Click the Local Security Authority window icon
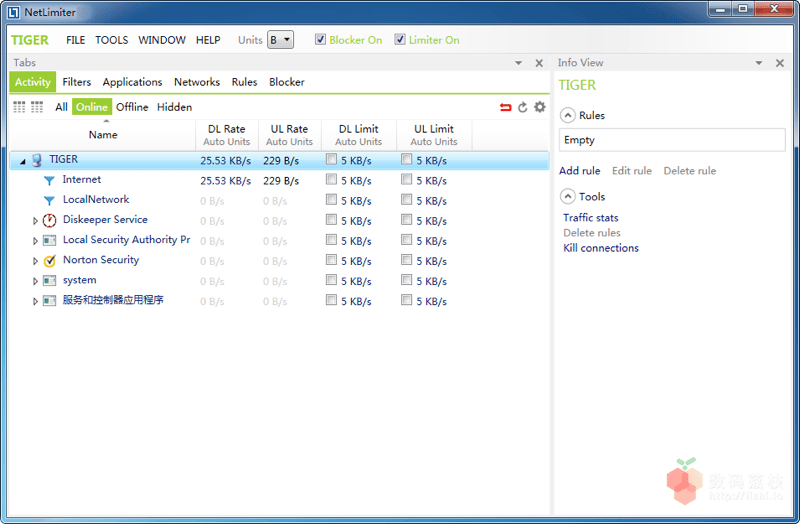800x524 pixels. click(49, 240)
